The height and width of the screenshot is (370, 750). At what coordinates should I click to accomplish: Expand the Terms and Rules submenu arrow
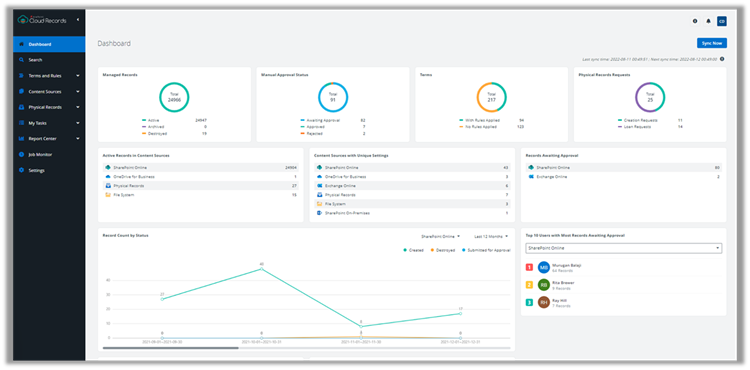[x=77, y=76]
